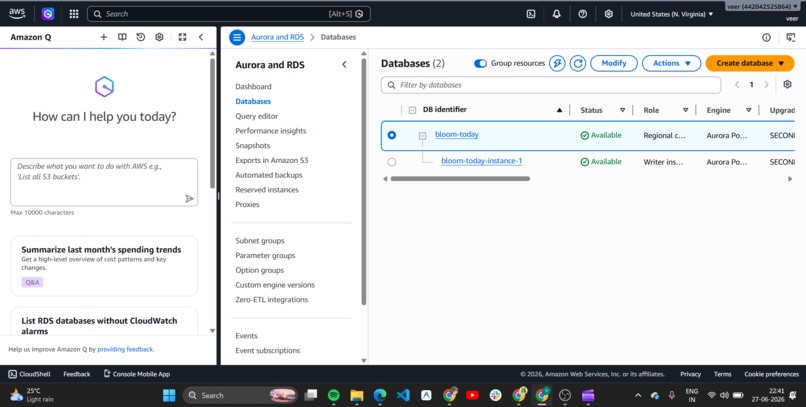The height and width of the screenshot is (407, 806).
Task: Sort by Status column
Action: point(622,110)
